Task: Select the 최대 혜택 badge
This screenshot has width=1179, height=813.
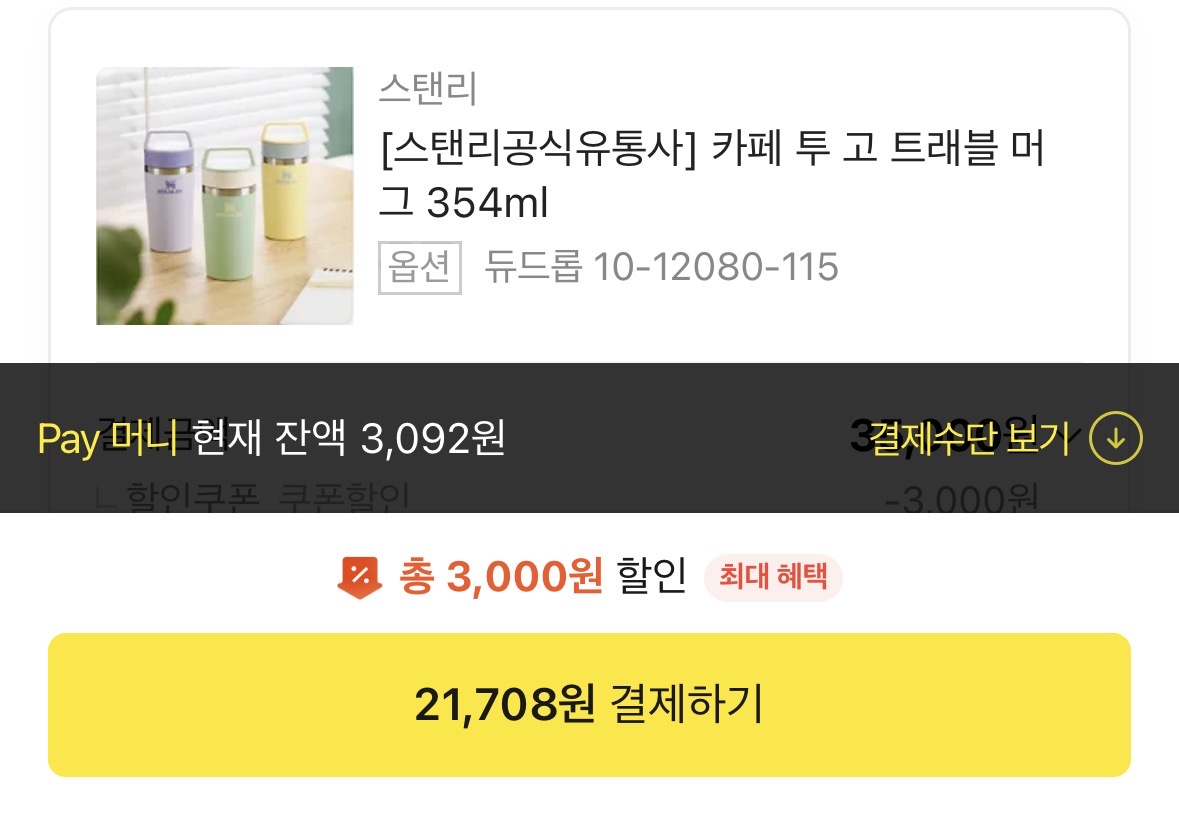Action: point(773,577)
